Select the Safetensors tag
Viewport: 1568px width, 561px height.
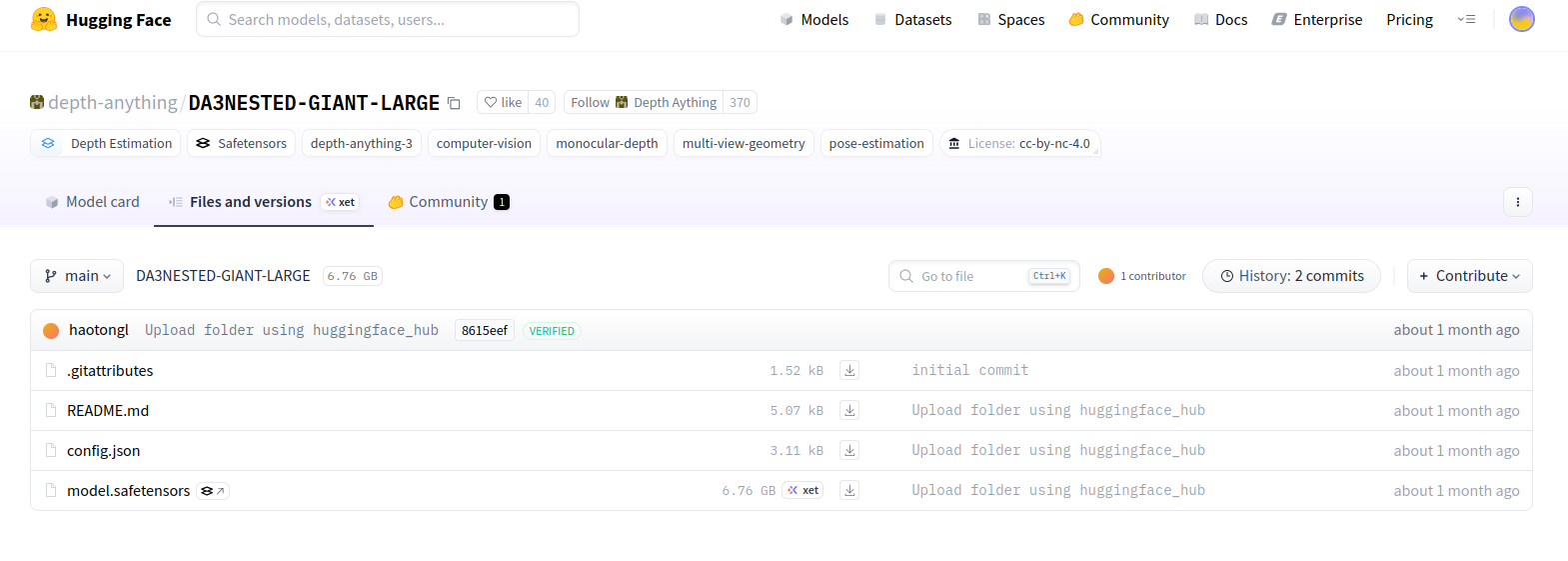click(242, 143)
